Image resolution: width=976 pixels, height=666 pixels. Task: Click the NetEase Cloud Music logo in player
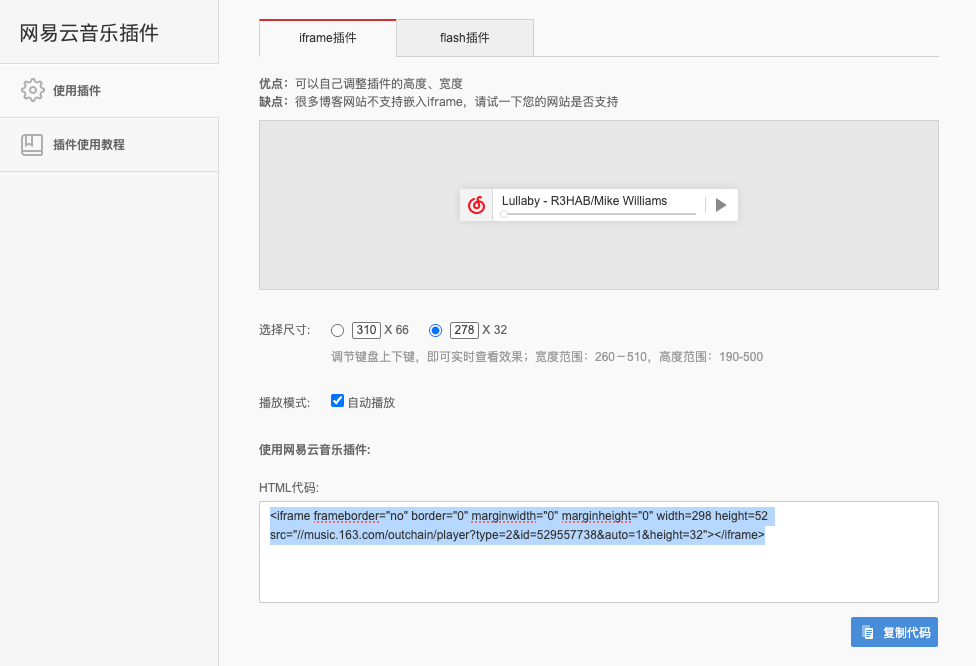(x=476, y=205)
